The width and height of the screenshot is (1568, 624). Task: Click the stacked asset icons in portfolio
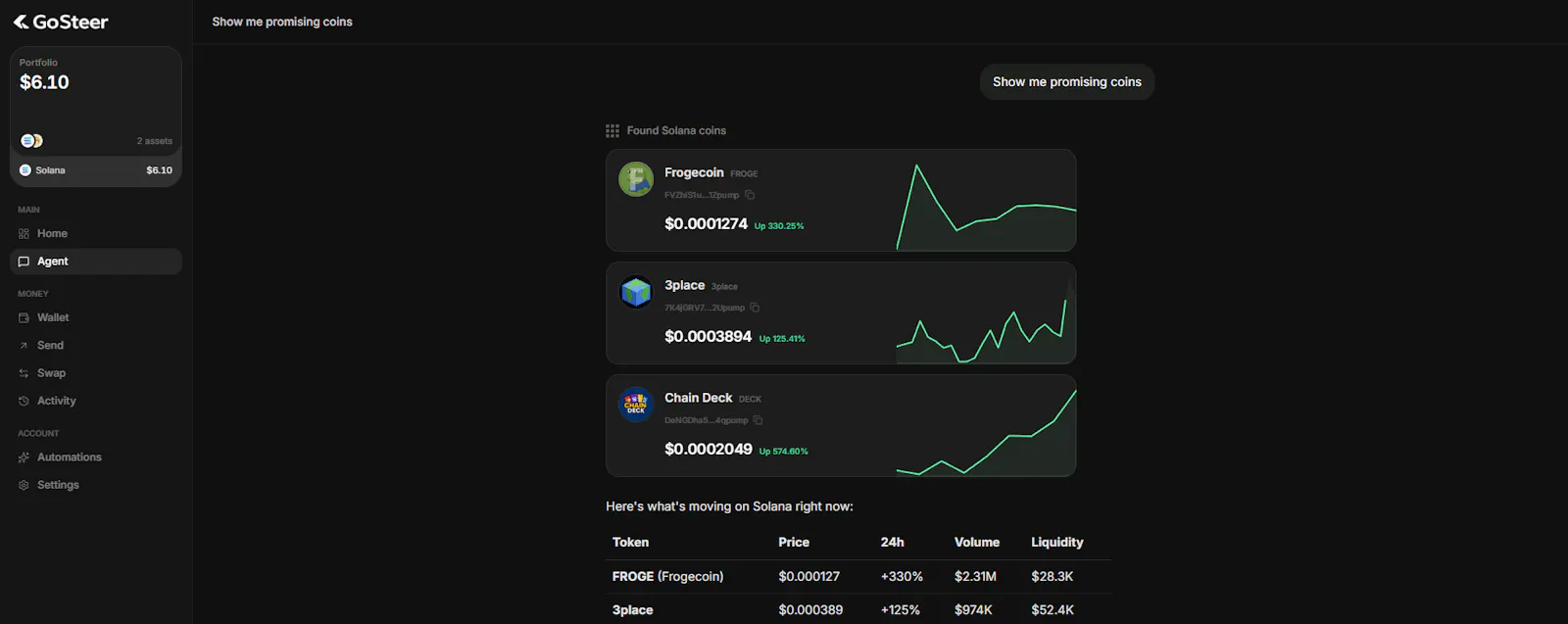point(31,141)
